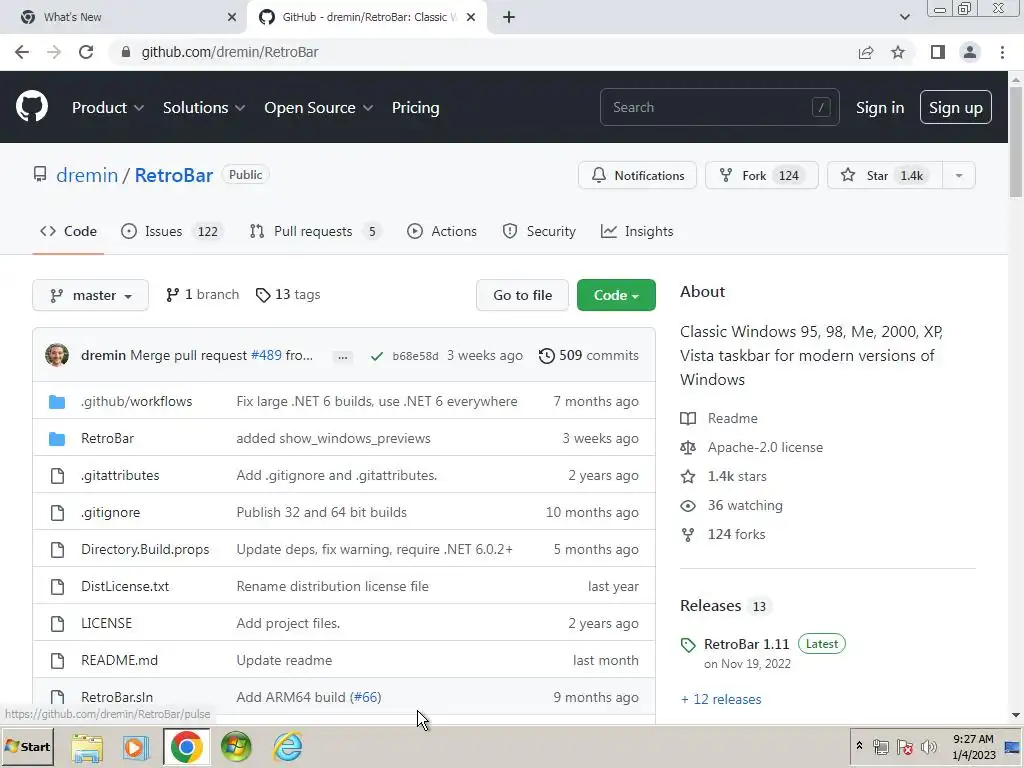Viewport: 1024px width, 768px height.
Task: Go back using browser back arrow
Action: (x=22, y=52)
